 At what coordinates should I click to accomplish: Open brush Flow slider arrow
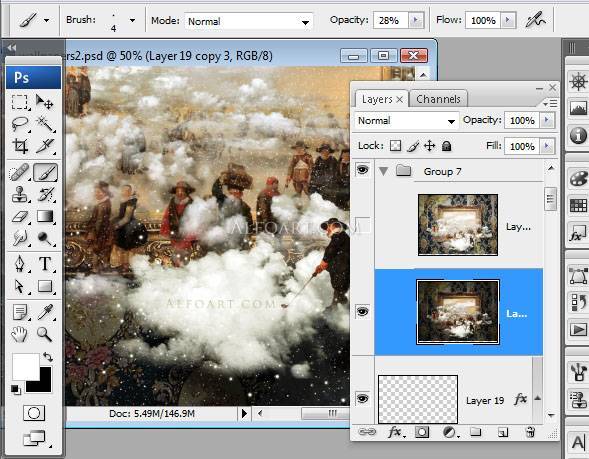tap(508, 20)
